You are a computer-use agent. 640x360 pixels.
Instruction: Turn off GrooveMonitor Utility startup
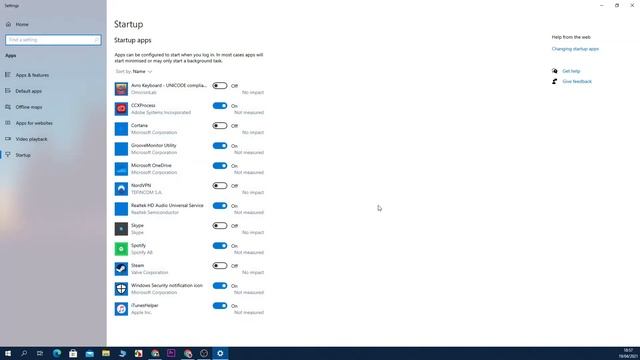click(220, 146)
